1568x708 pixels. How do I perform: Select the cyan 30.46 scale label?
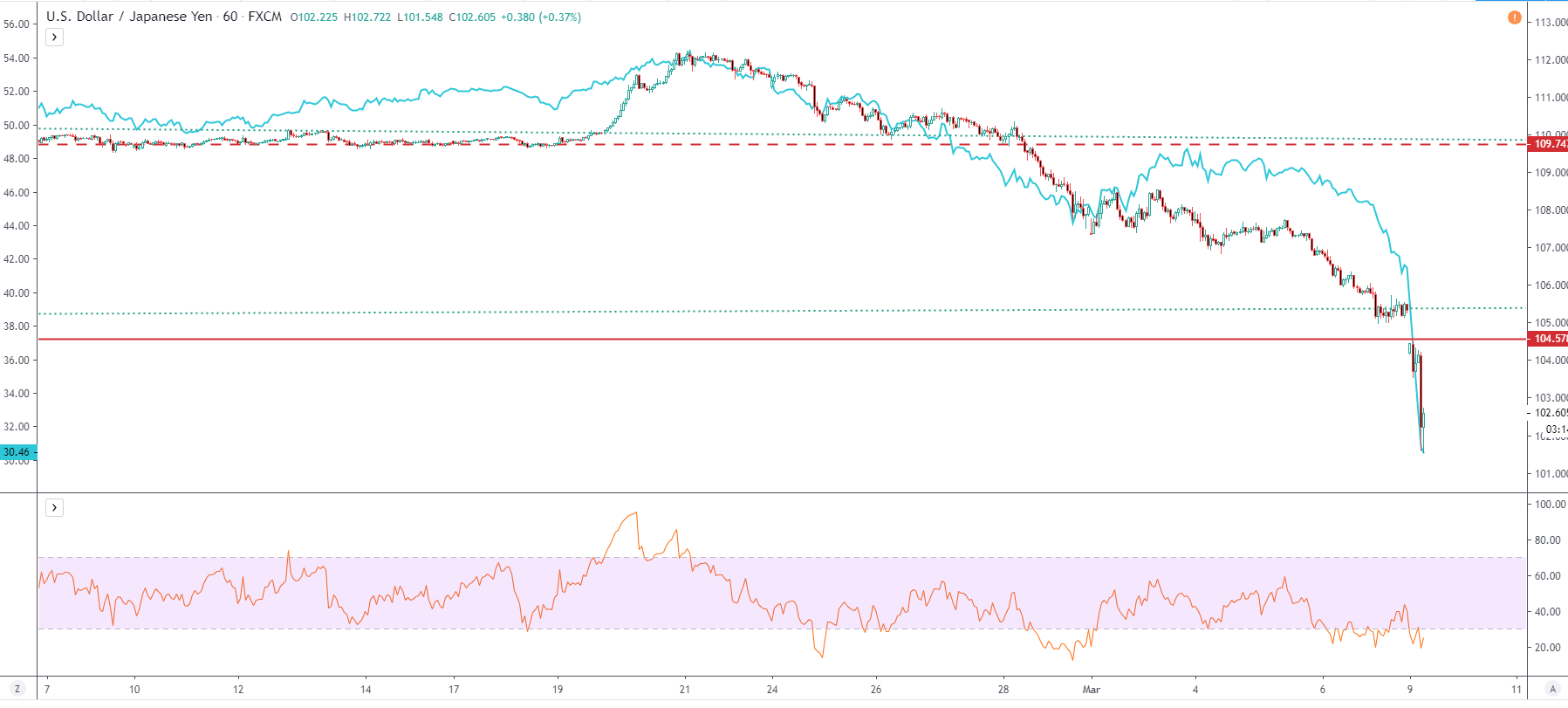click(17, 452)
